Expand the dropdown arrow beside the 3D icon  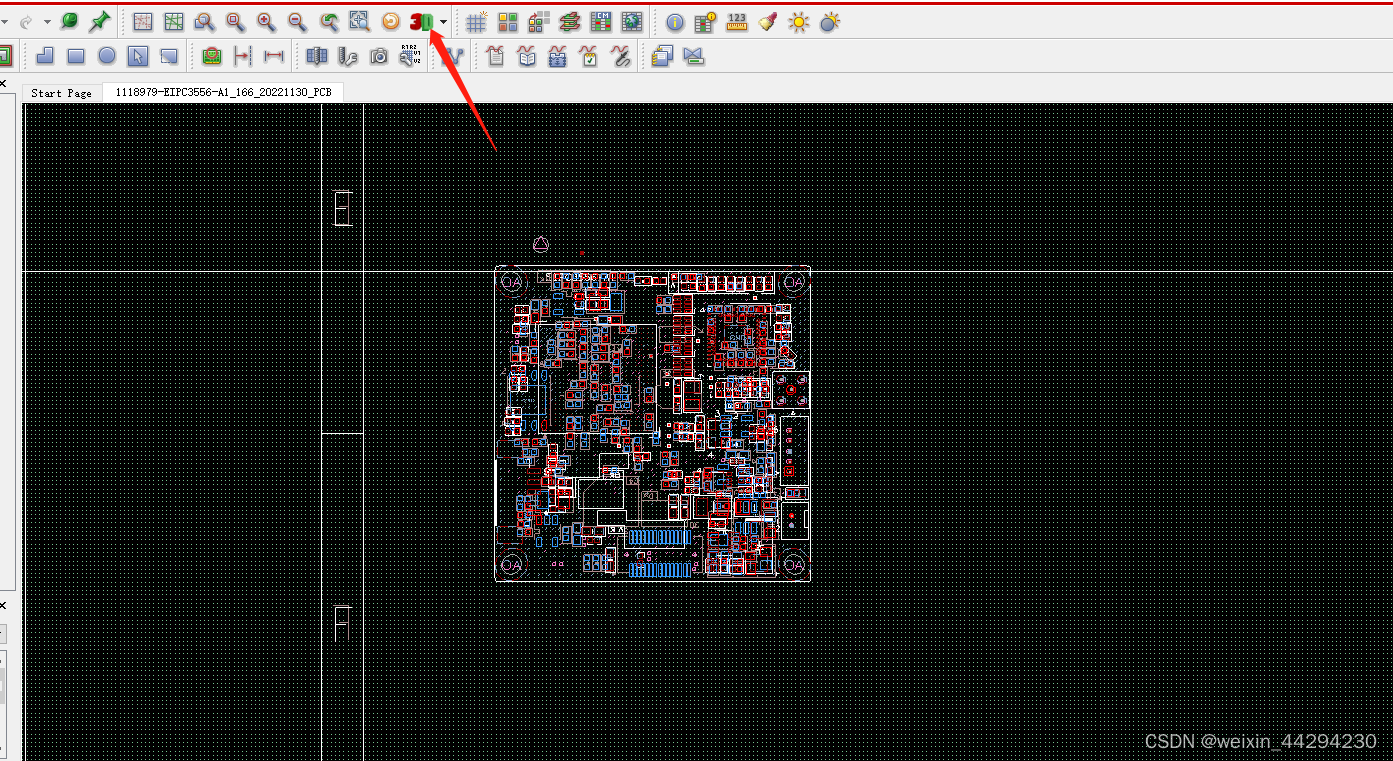tap(443, 21)
